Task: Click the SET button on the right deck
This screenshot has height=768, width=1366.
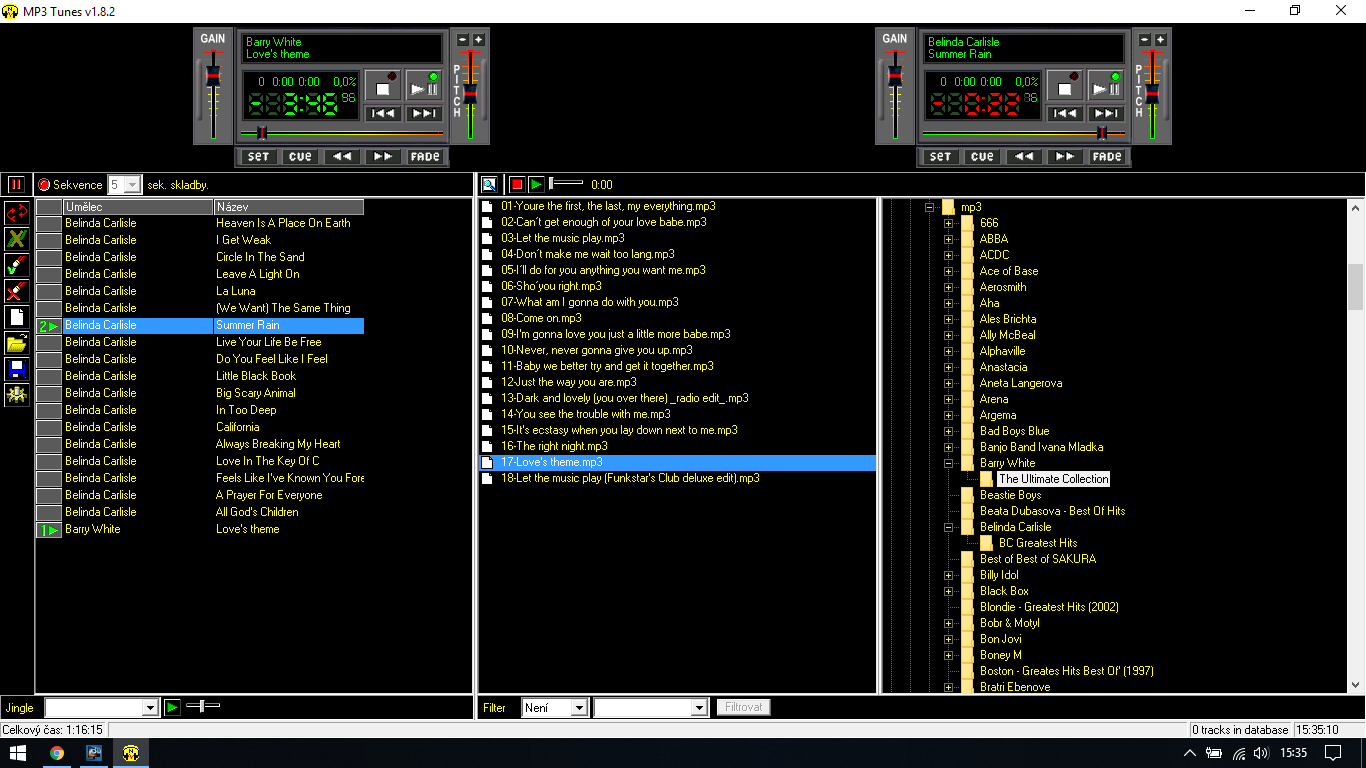Action: (941, 157)
